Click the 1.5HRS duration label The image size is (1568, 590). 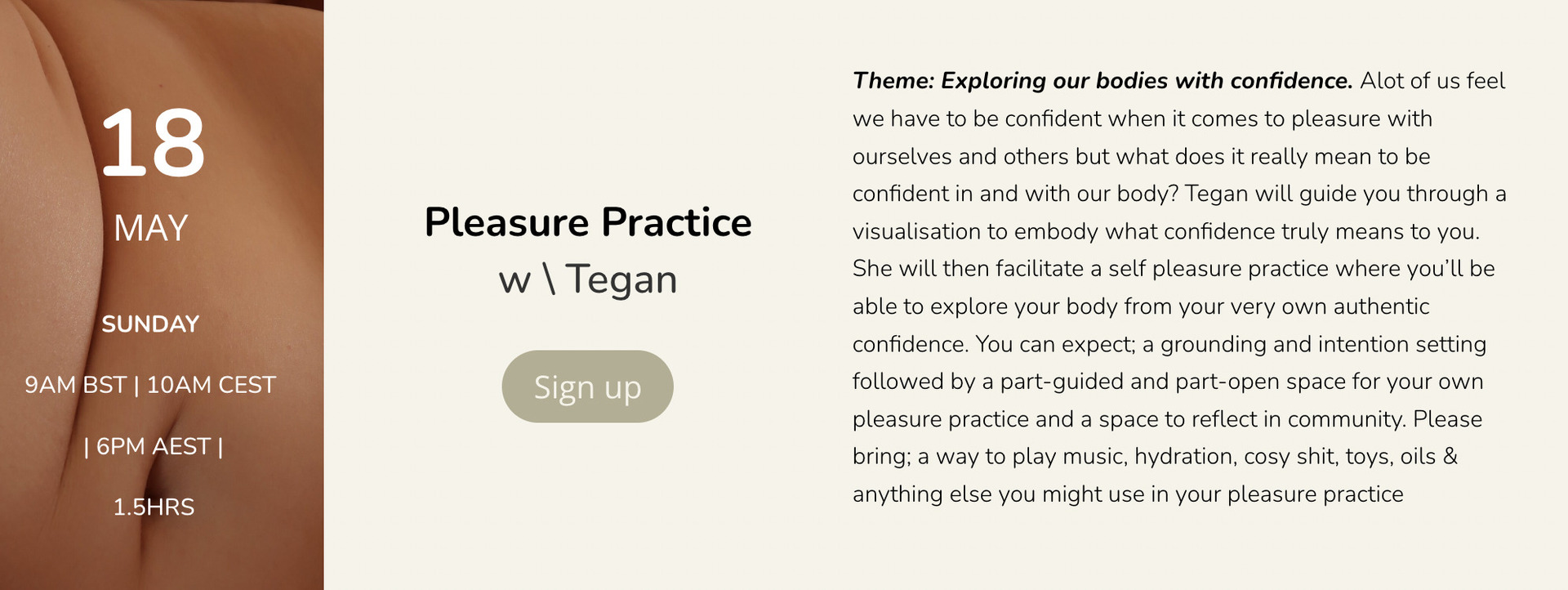tap(154, 507)
